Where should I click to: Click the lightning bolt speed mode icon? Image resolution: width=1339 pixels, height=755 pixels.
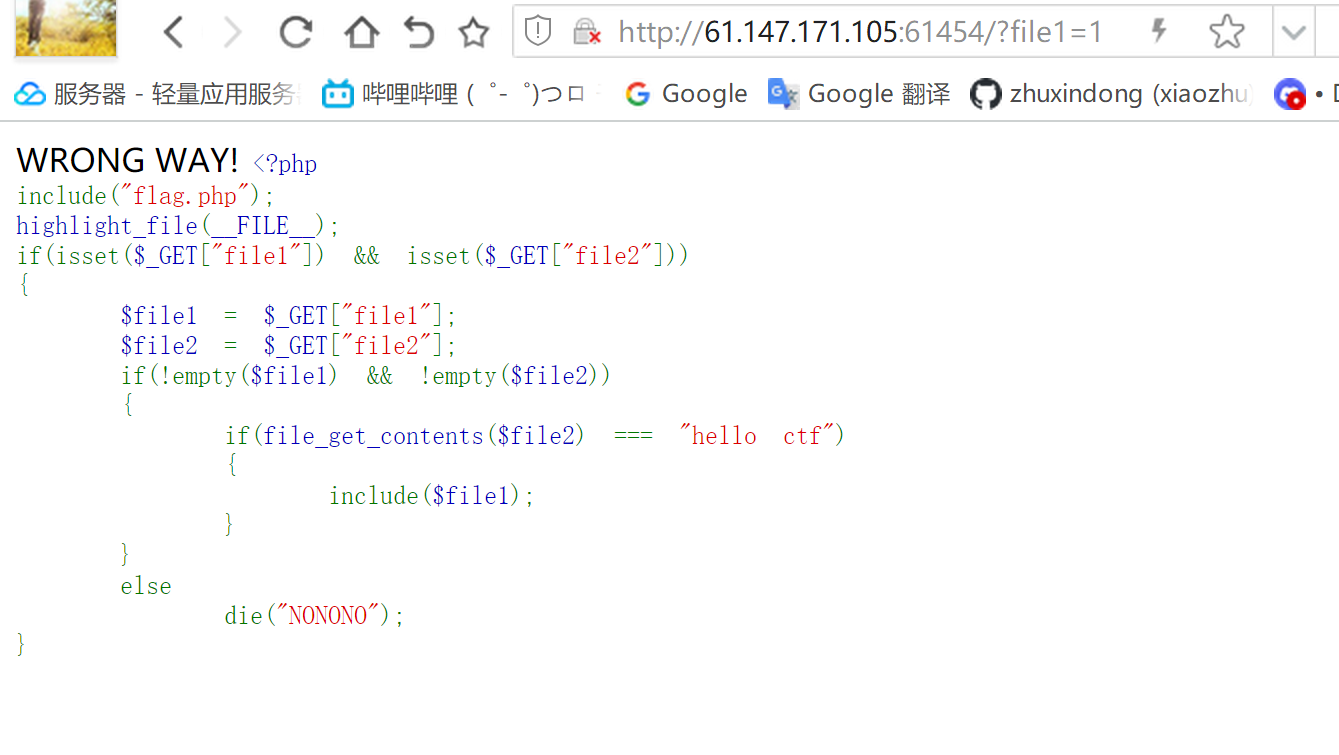(1159, 32)
